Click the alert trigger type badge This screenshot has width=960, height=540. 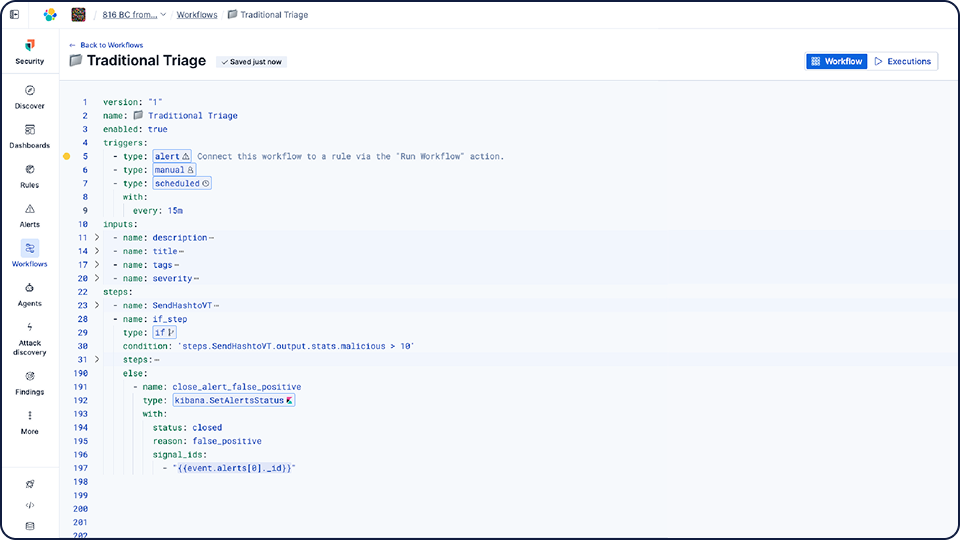pyautogui.click(x=172, y=156)
